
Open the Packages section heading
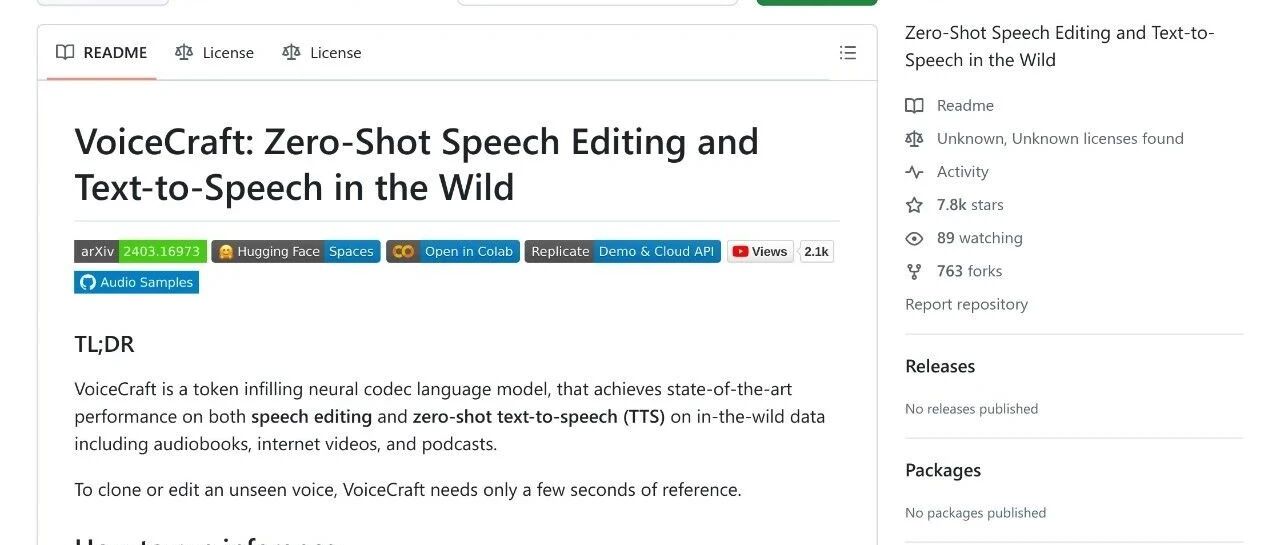(x=943, y=470)
